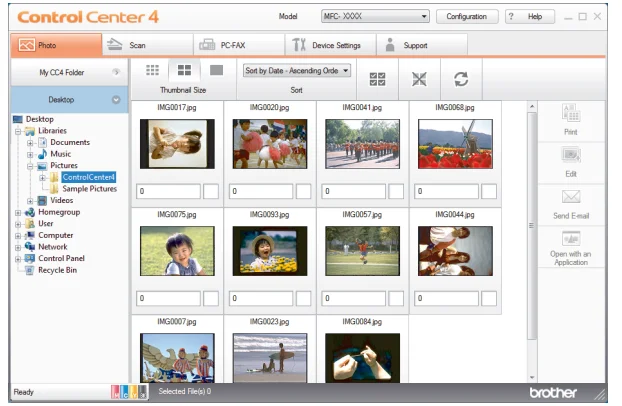This screenshot has width=622, height=406.
Task: Click the ink level color indicator
Action: coord(129,392)
